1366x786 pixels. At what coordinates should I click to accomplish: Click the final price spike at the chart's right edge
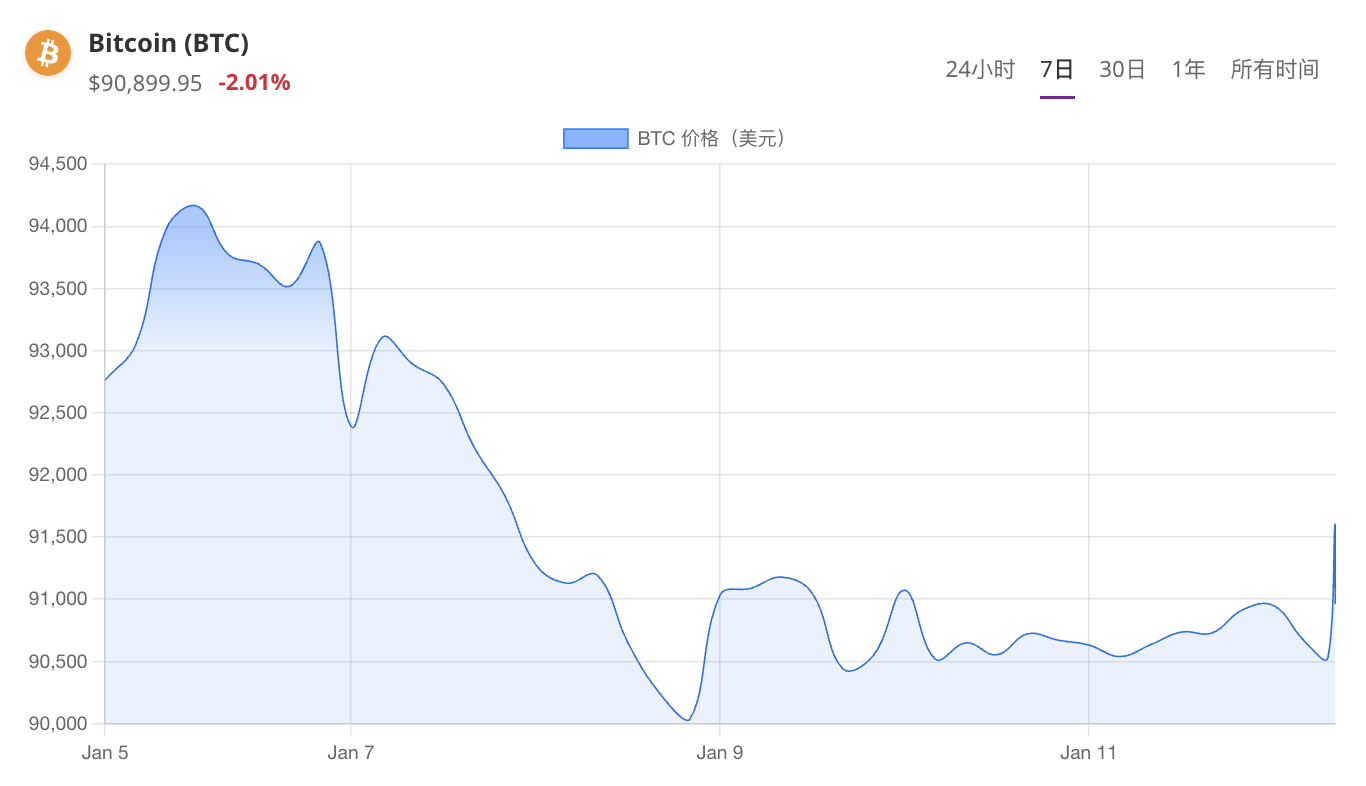tap(1334, 525)
